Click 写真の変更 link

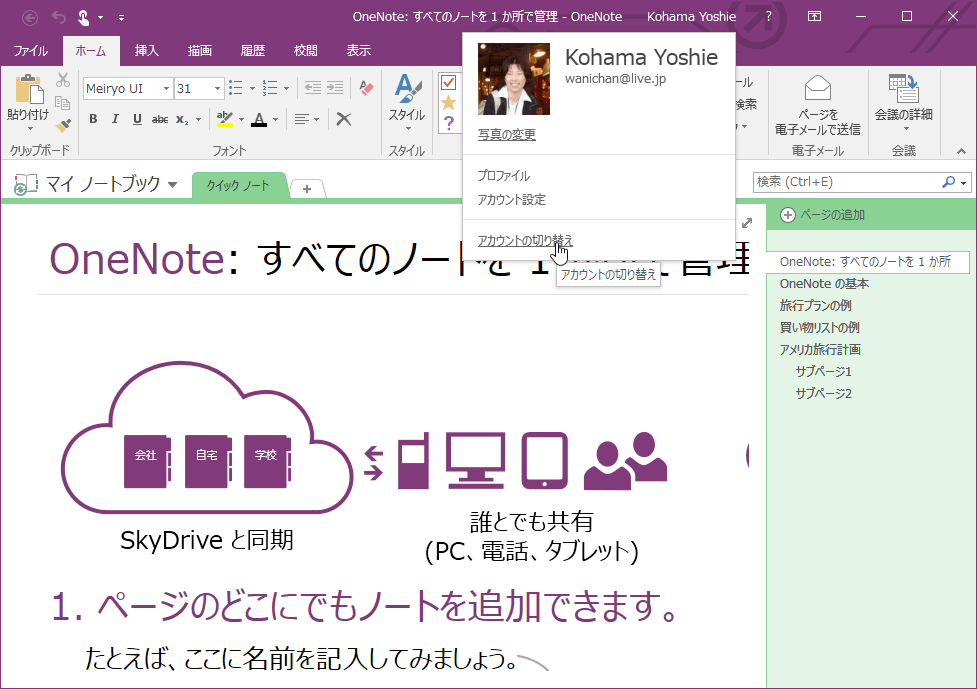click(507, 134)
